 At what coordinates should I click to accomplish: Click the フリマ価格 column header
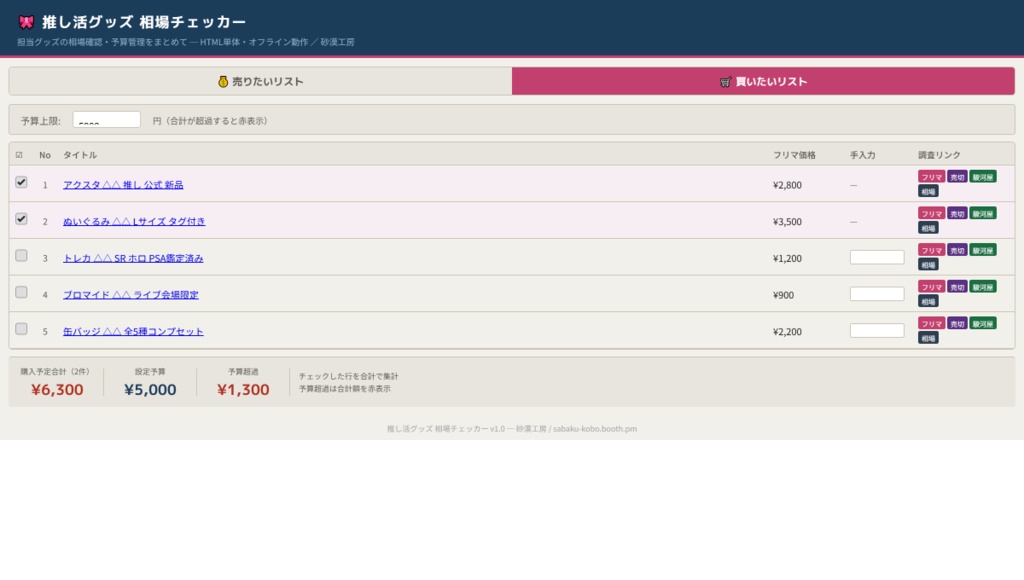[794, 155]
